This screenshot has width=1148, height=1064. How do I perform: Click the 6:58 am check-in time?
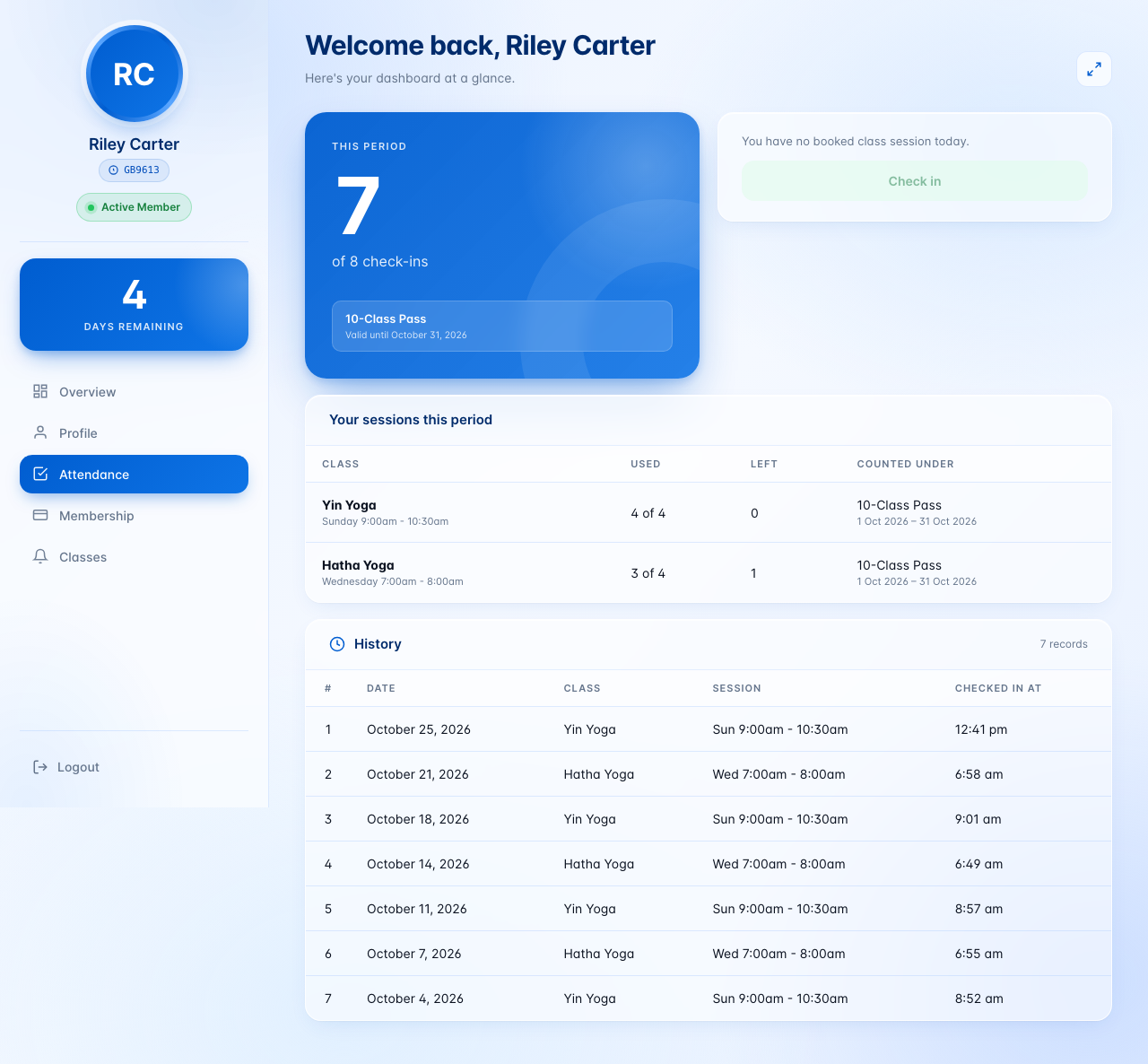click(x=979, y=774)
